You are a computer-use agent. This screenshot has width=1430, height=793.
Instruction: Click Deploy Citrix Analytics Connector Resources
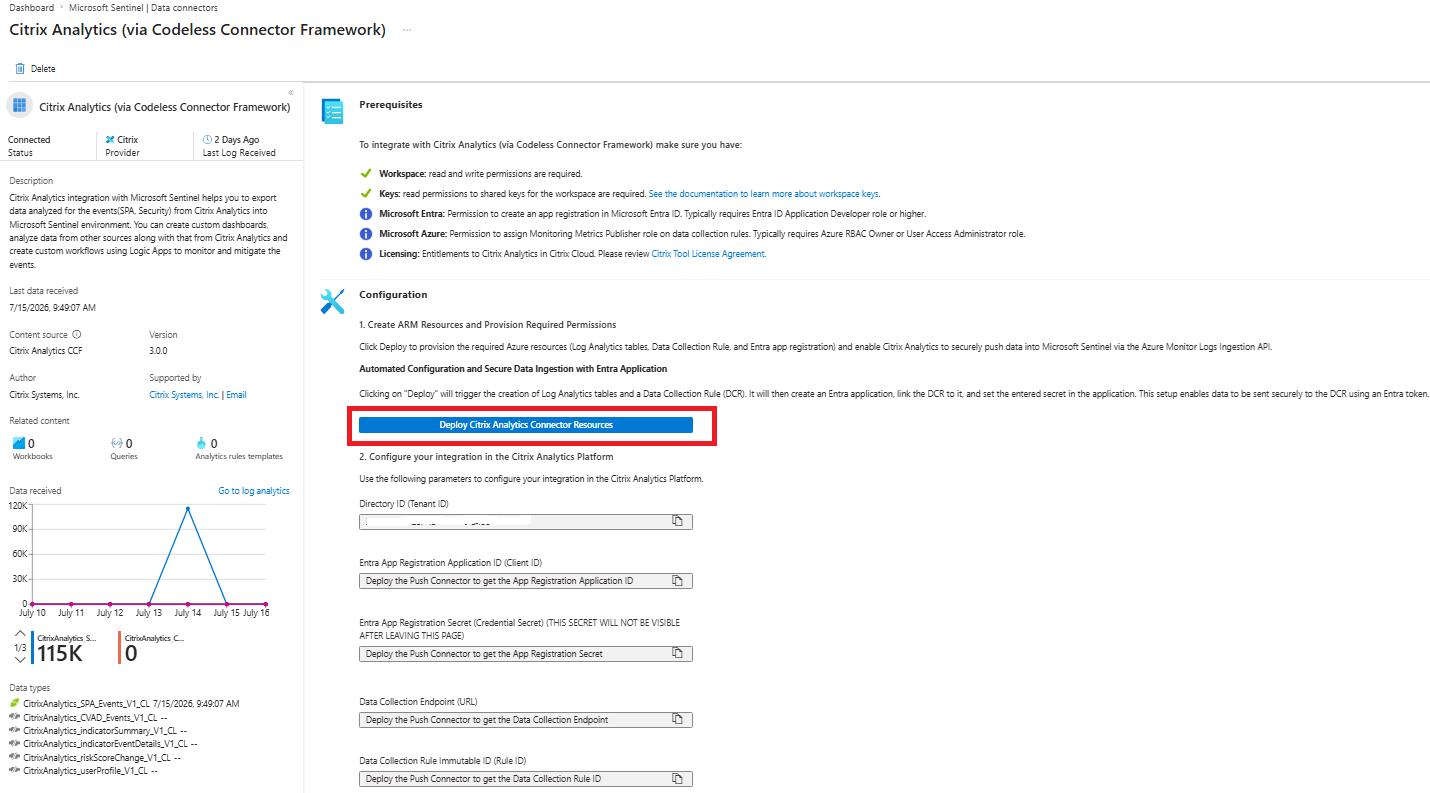click(526, 425)
